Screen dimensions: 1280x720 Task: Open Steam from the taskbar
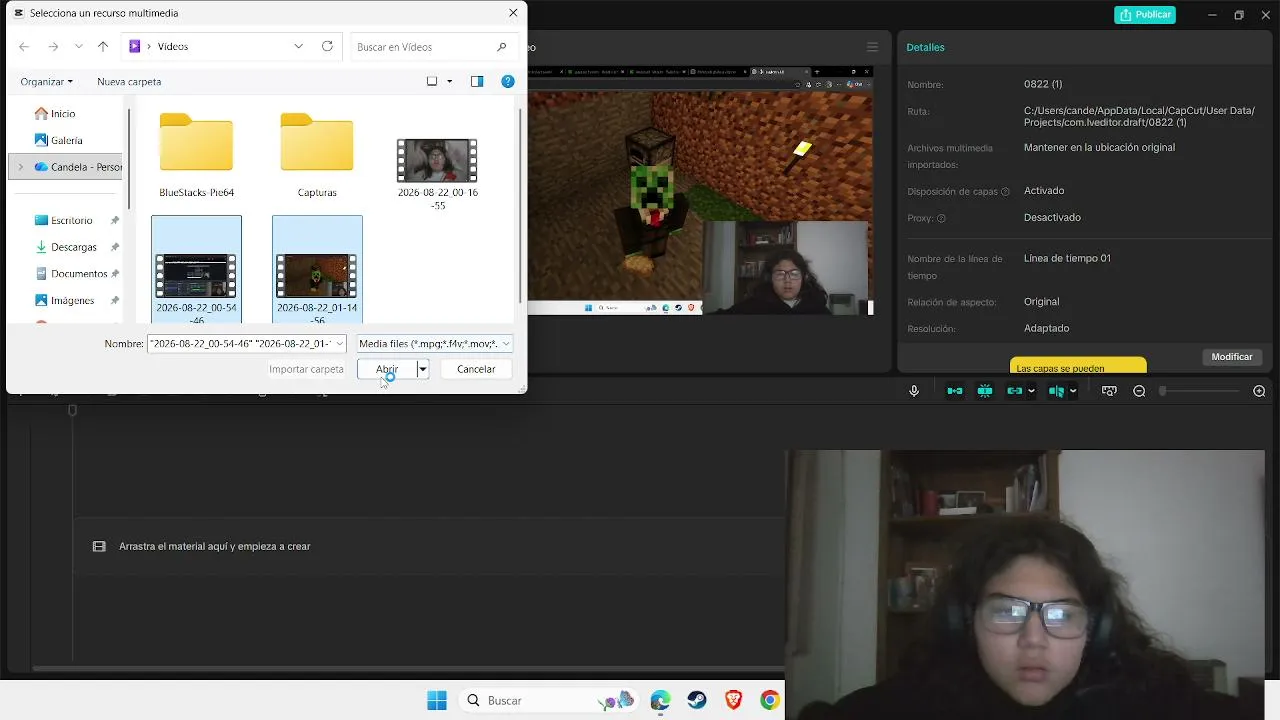tap(696, 700)
